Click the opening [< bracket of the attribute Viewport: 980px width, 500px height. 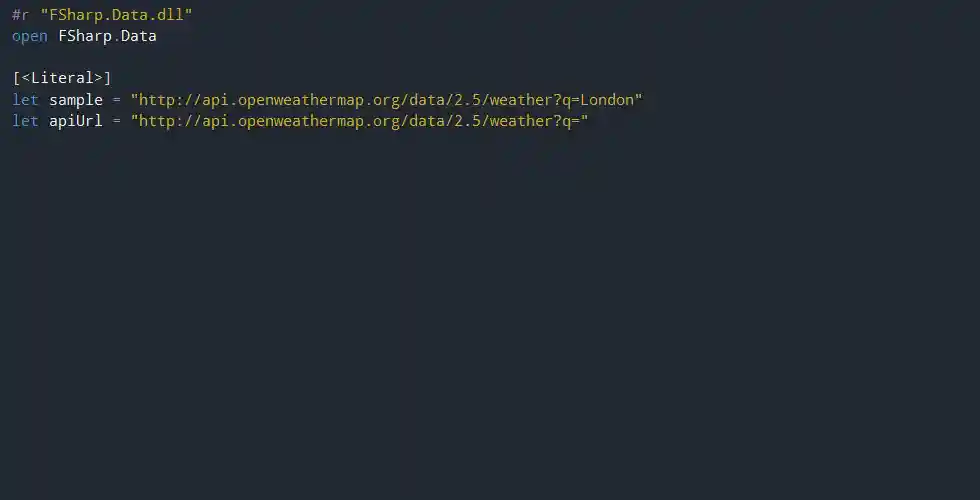[x=21, y=78]
